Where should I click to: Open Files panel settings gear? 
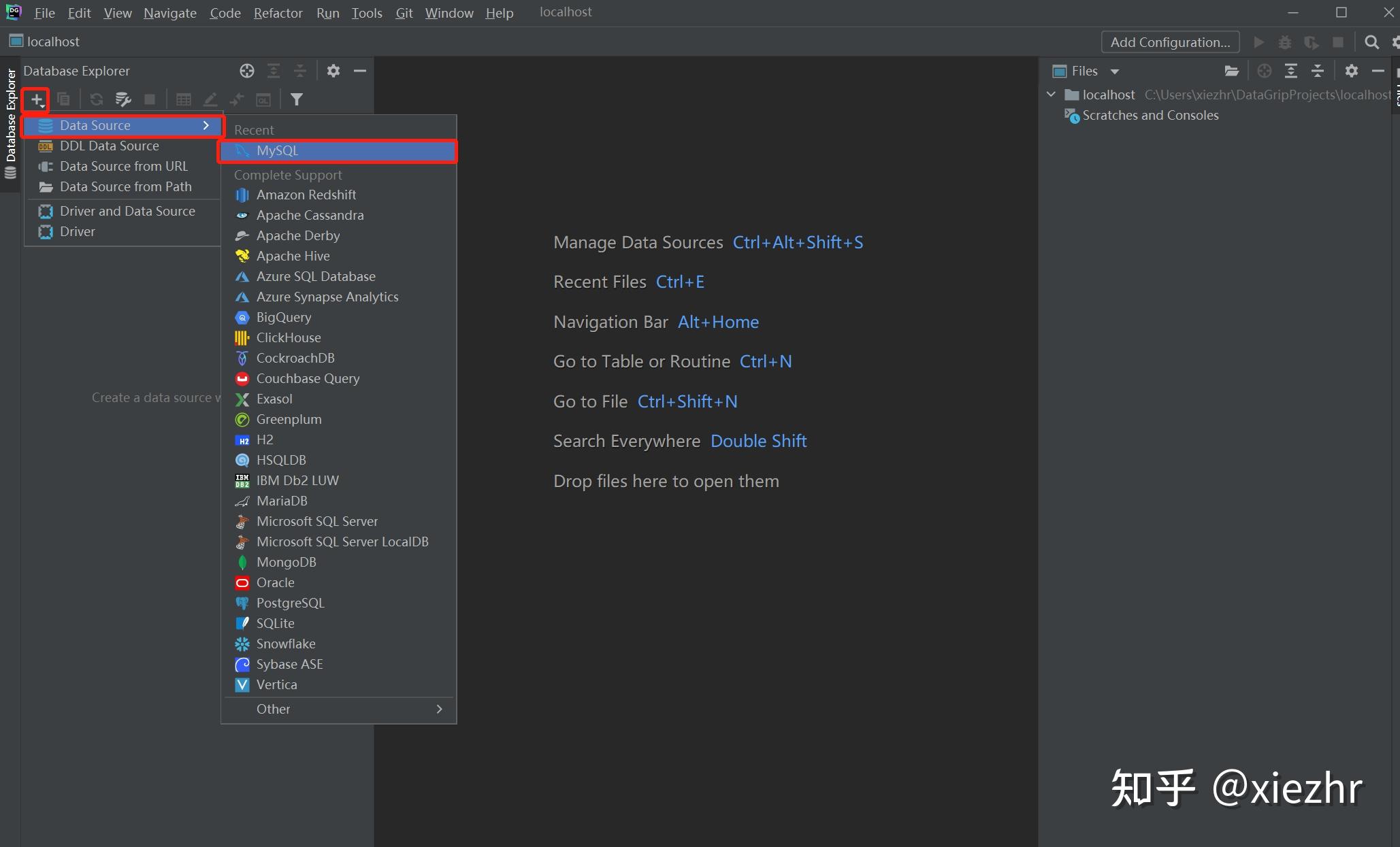(1352, 71)
